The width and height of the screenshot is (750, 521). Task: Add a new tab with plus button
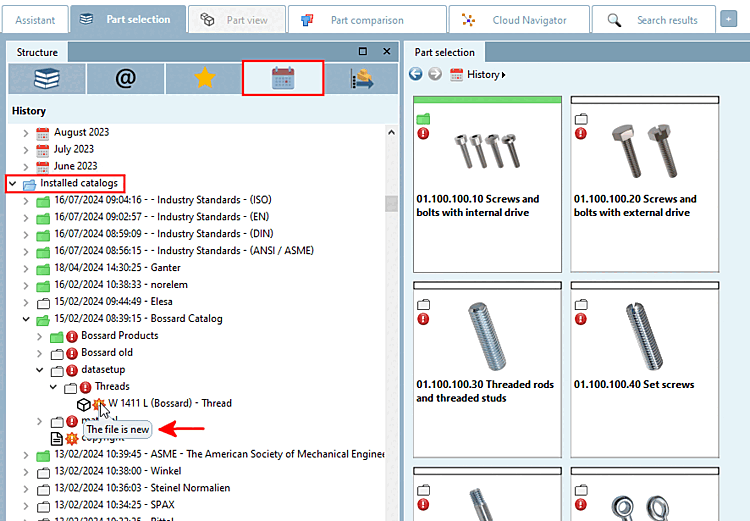point(728,20)
